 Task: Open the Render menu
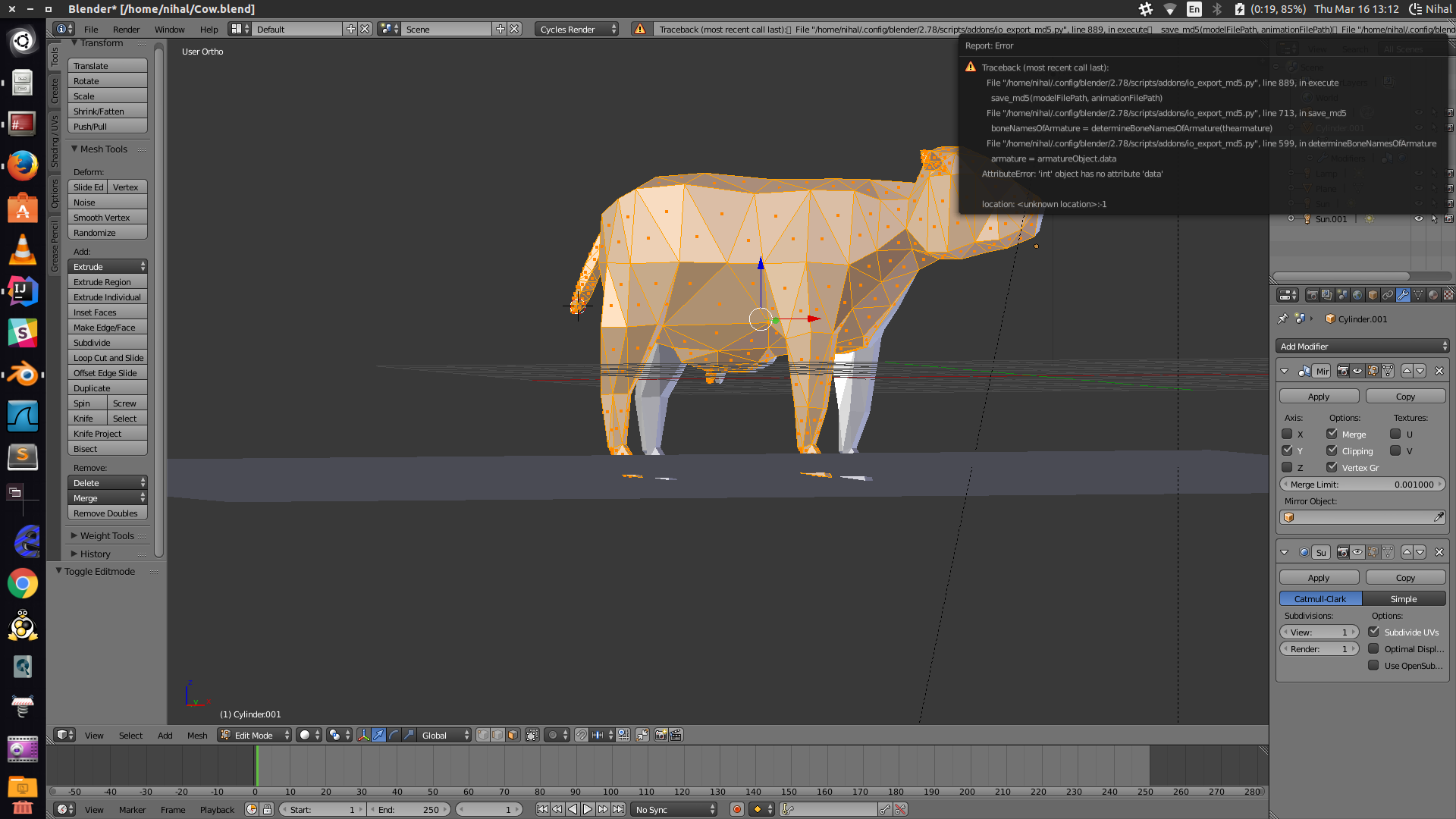tap(126, 29)
